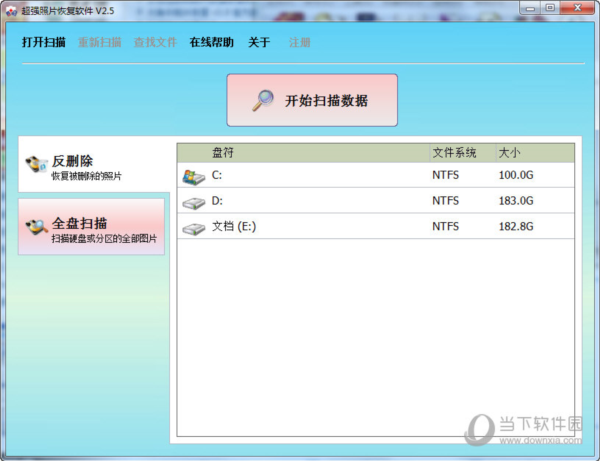The image size is (600, 461).
Task: Sort list by 盘符 column header
Action: coord(303,153)
